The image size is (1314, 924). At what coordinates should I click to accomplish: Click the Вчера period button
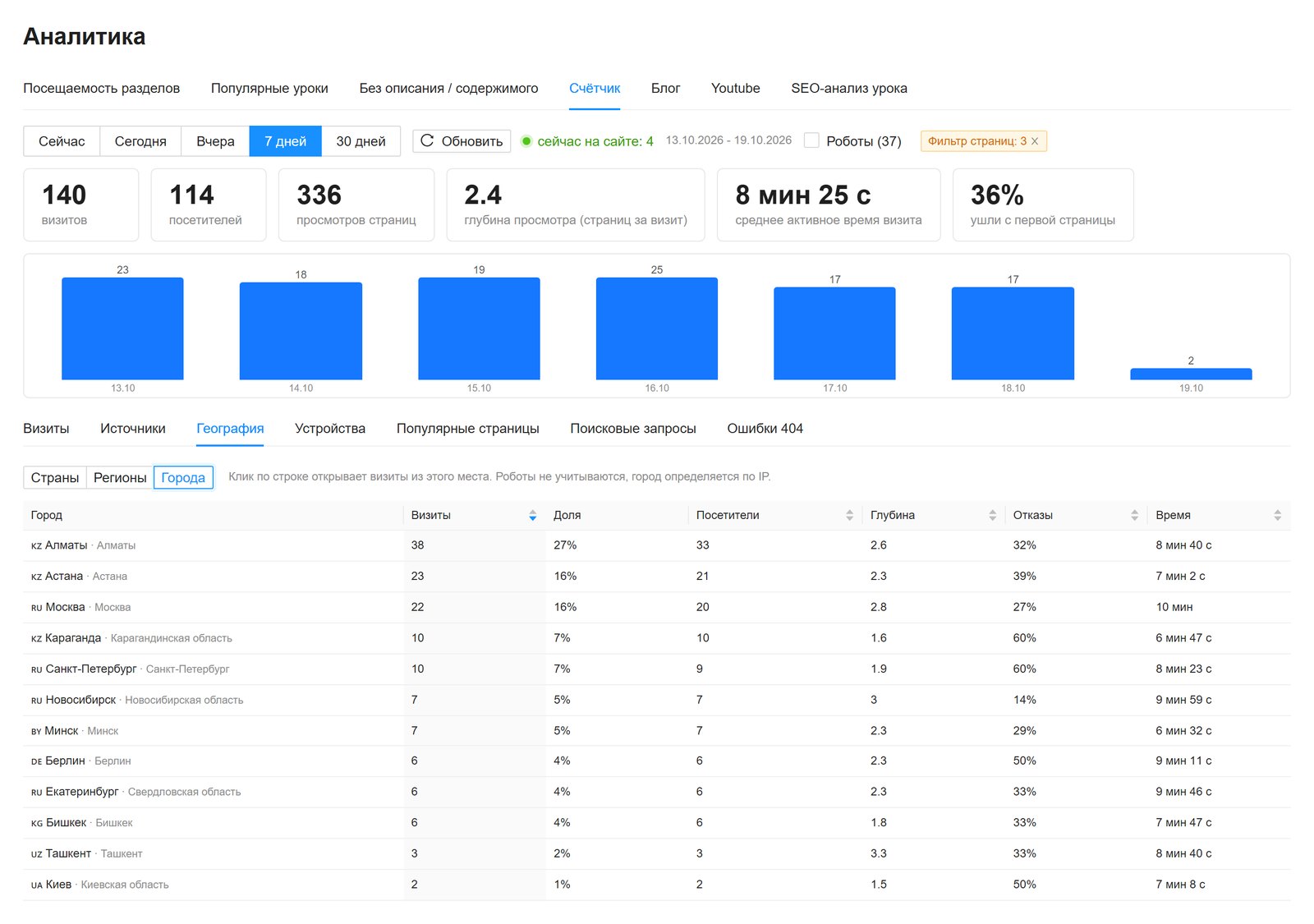[215, 141]
